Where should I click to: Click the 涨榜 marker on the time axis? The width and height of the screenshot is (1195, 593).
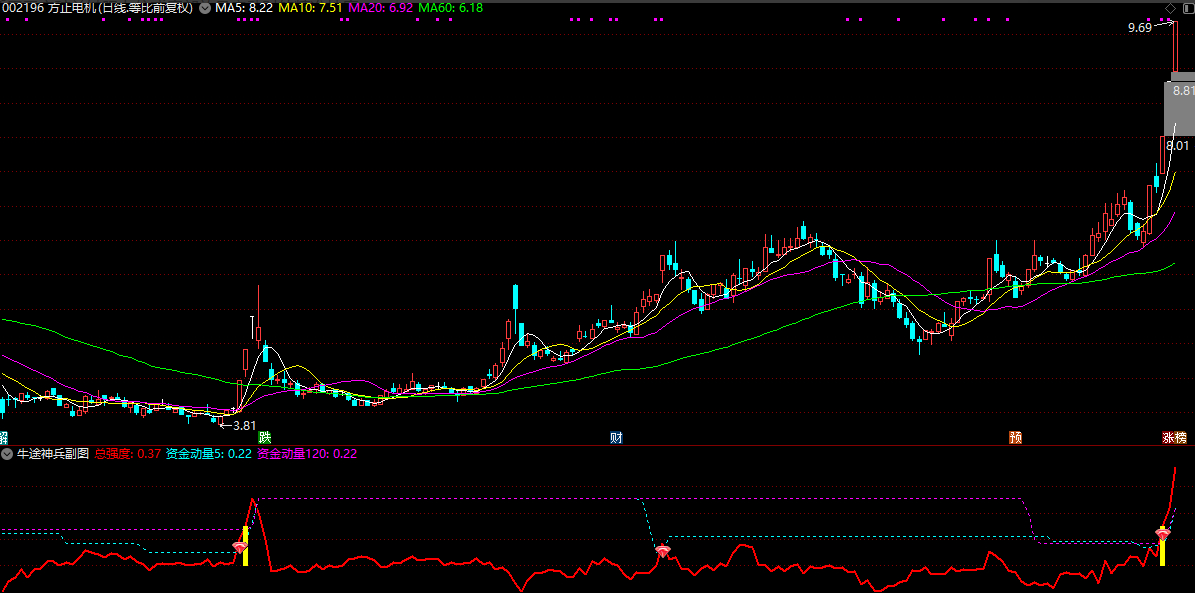click(1174, 438)
